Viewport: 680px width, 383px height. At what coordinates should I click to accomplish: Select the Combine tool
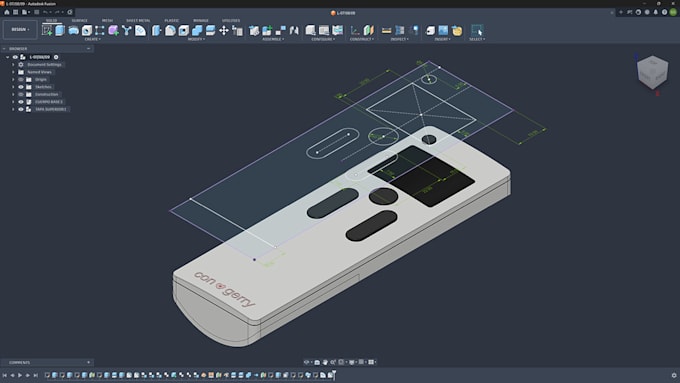click(x=197, y=30)
